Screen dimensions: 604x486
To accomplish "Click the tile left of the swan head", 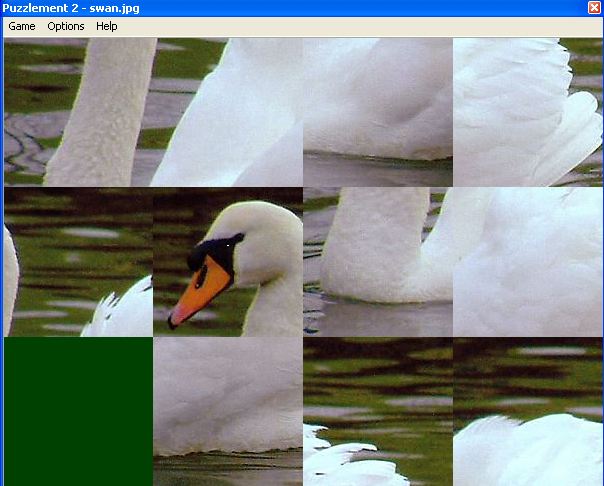I will point(79,262).
